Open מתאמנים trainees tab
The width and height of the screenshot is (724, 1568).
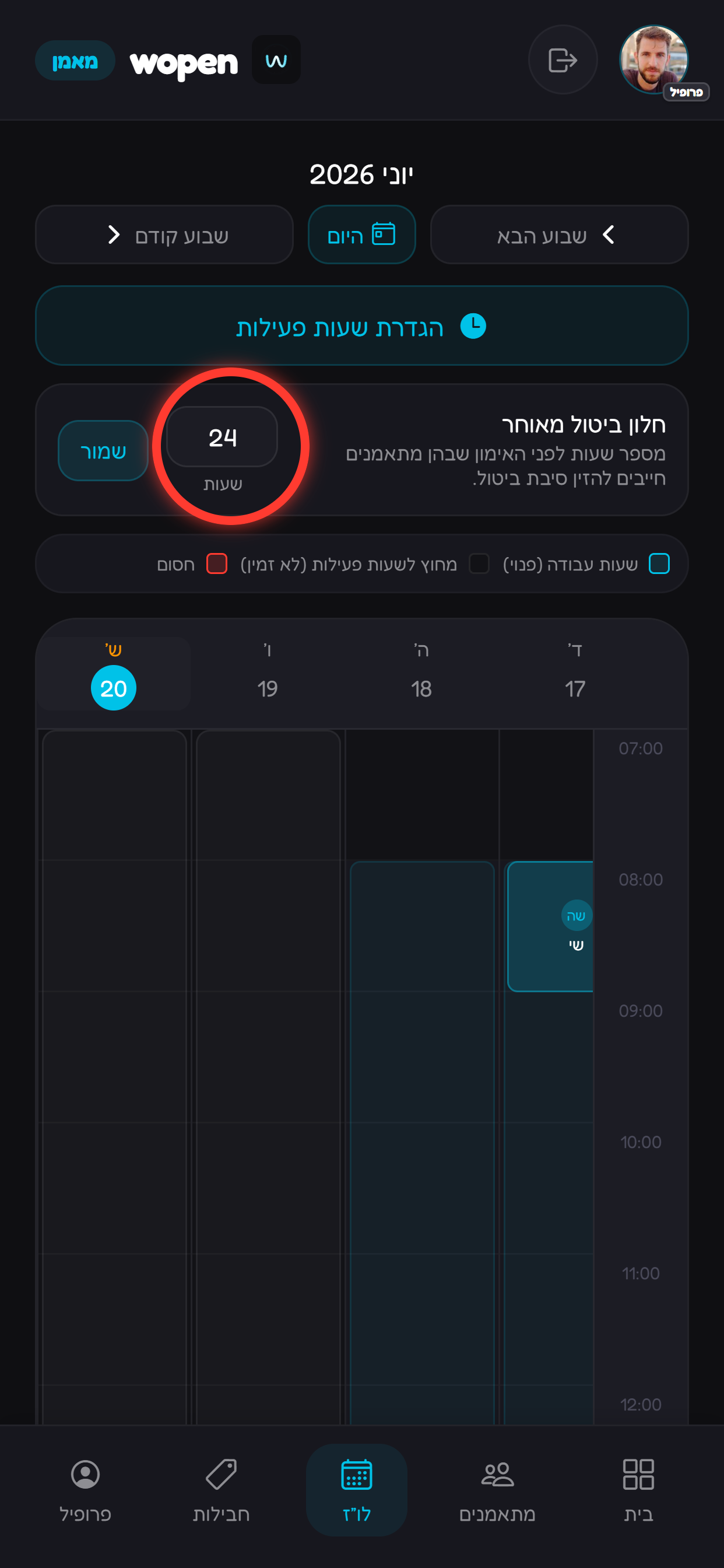(x=497, y=1489)
